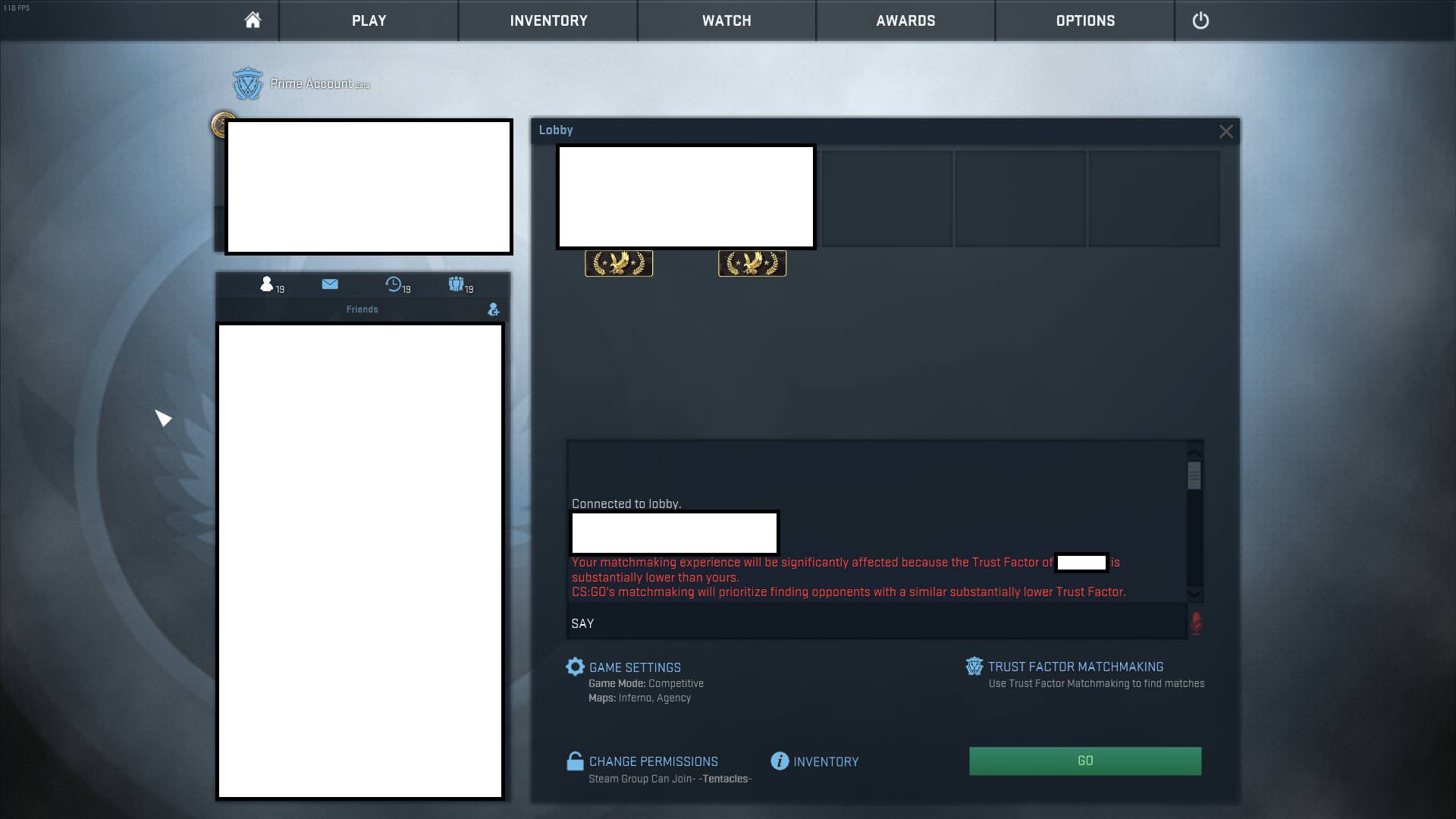
Task: Show recent players clock icon
Action: click(393, 284)
